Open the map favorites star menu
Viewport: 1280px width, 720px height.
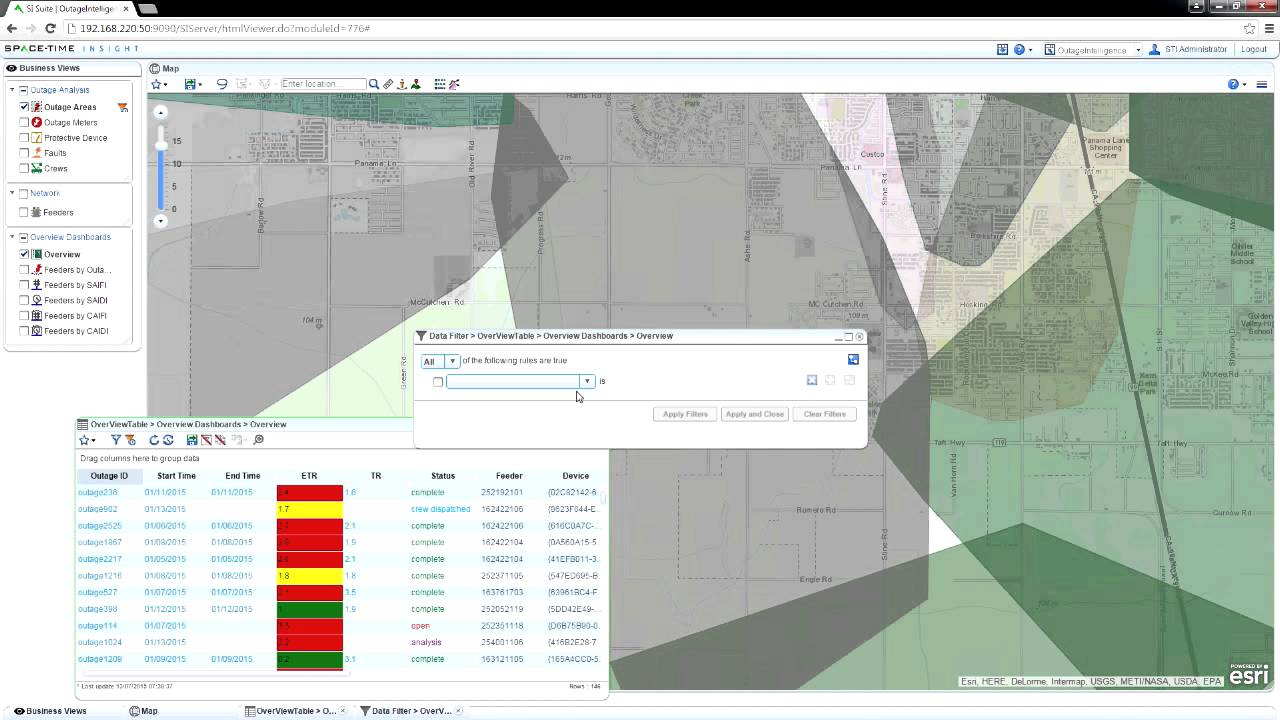(157, 84)
